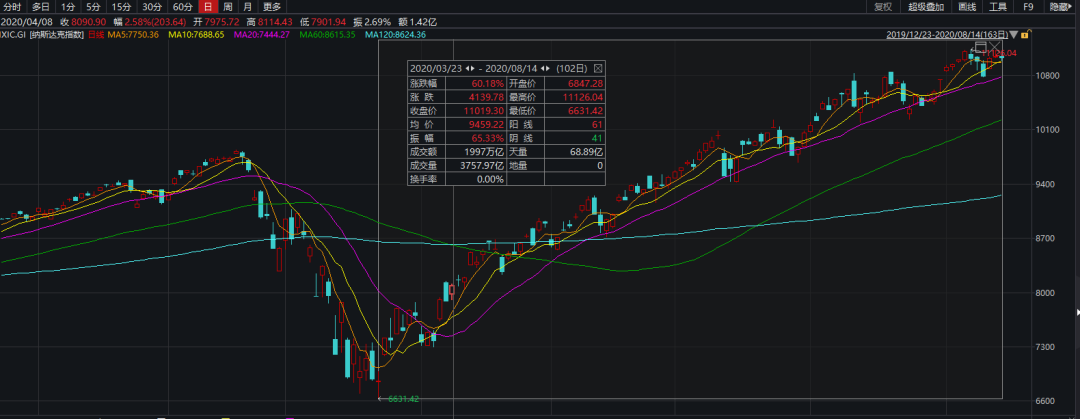Click the MA5 indicator label
The image size is (1080, 419).
tap(134, 35)
